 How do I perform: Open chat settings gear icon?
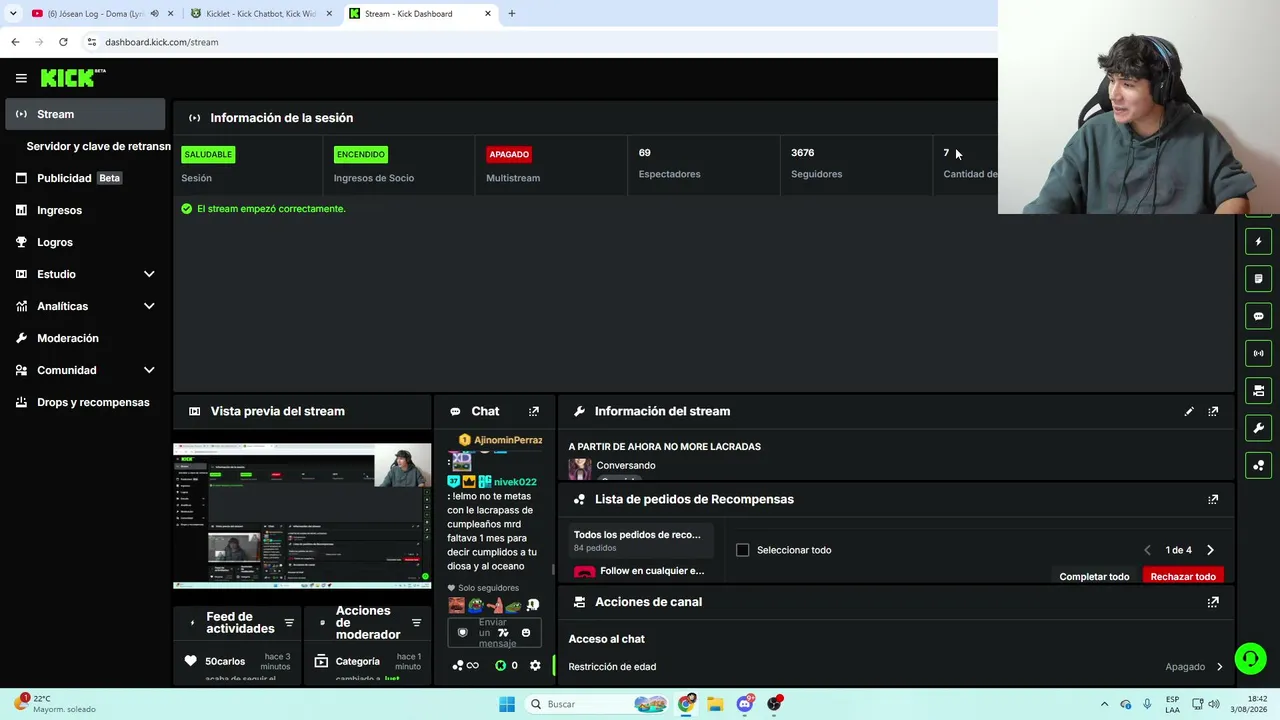tap(535, 666)
